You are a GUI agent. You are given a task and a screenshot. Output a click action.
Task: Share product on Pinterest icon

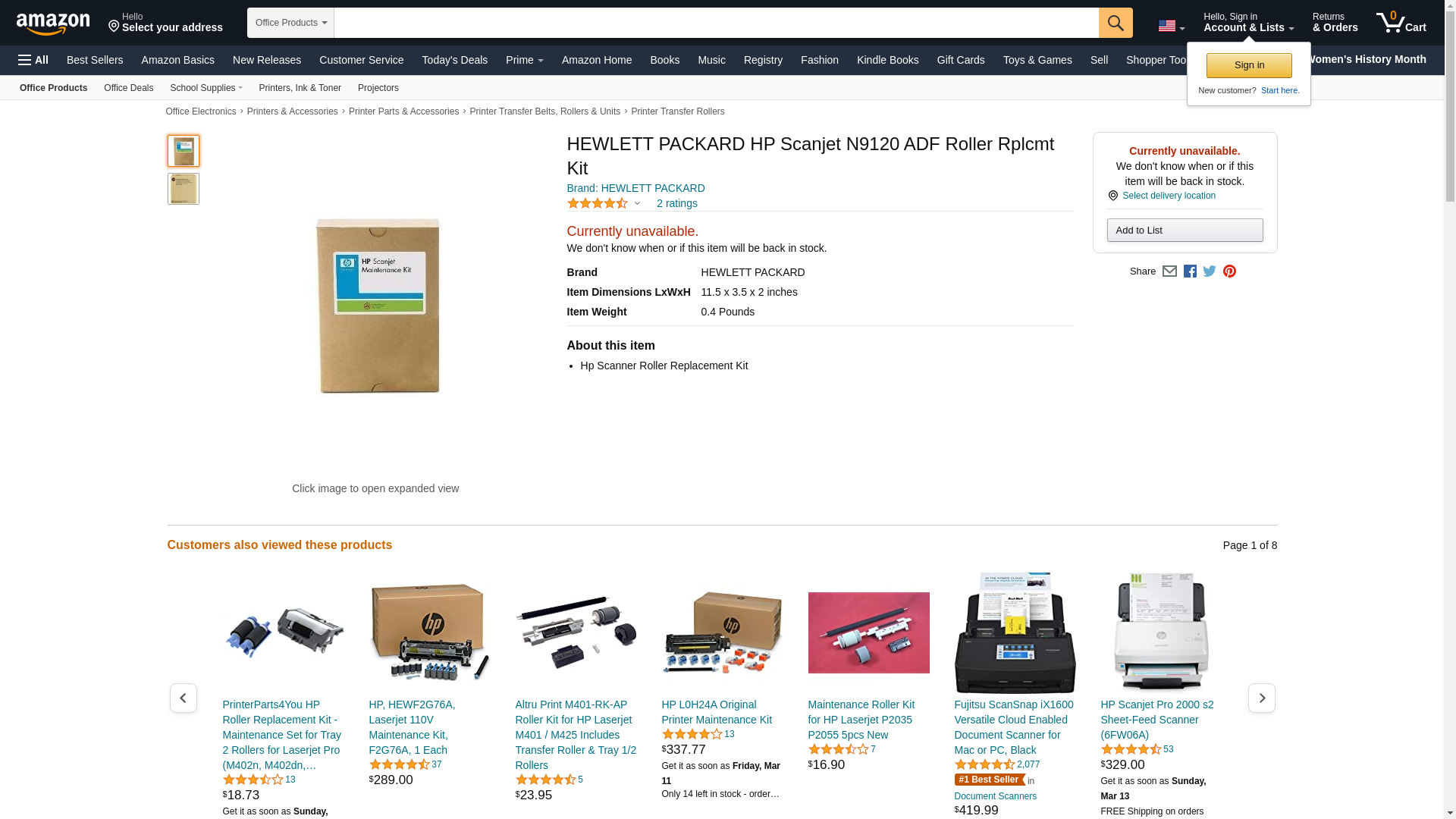[1229, 271]
